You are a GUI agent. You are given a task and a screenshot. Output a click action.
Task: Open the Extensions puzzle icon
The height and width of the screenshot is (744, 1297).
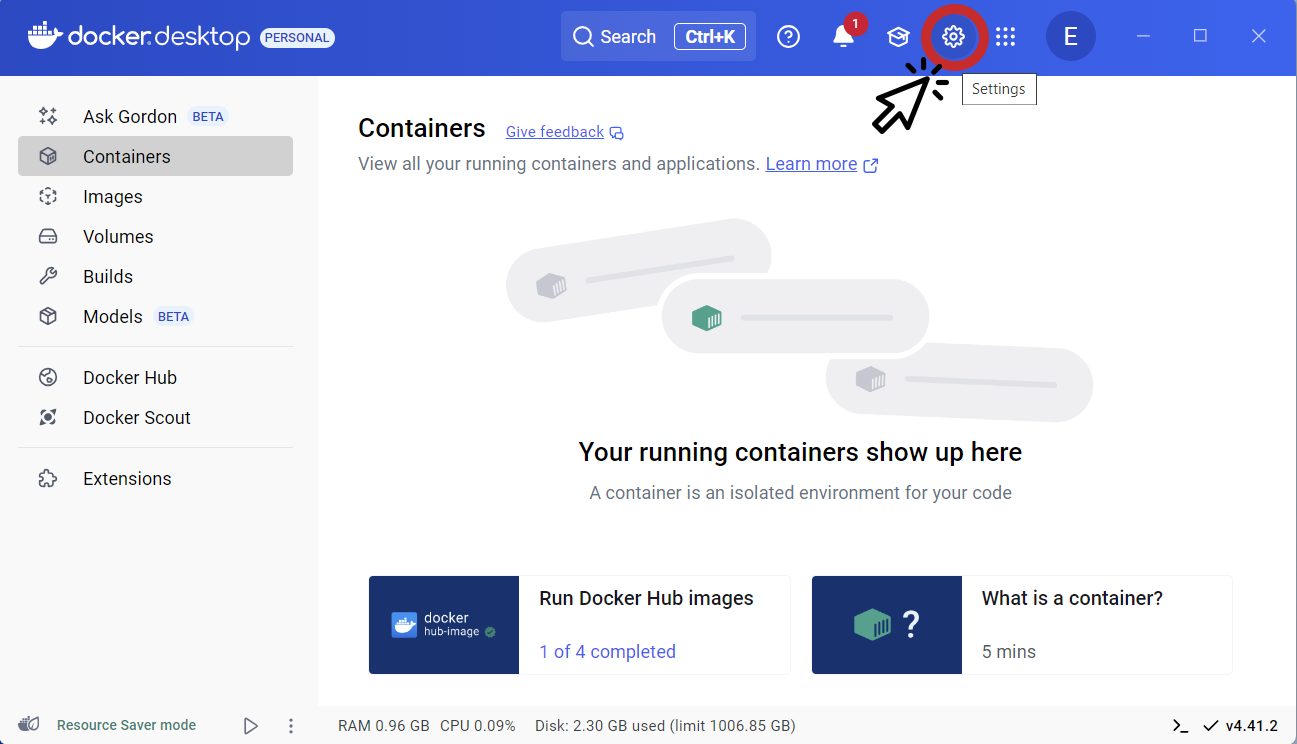pos(47,478)
